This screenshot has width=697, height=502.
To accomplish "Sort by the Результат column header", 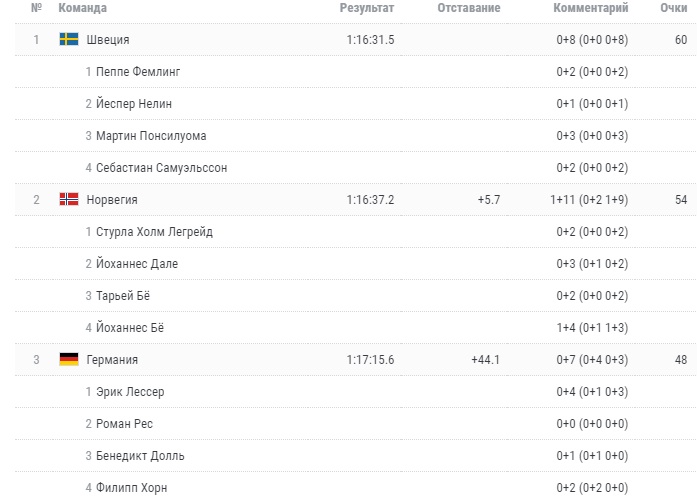I will click(x=367, y=8).
